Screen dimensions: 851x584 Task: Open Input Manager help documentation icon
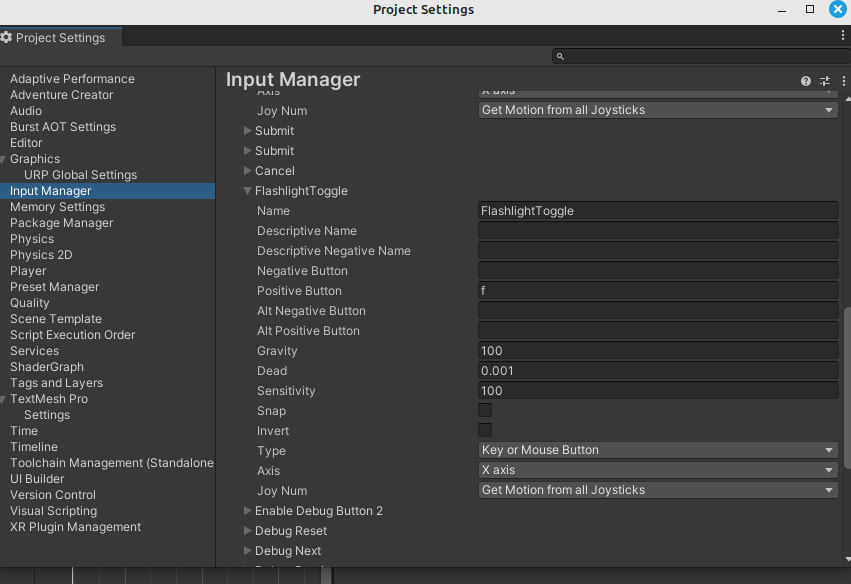(x=805, y=81)
